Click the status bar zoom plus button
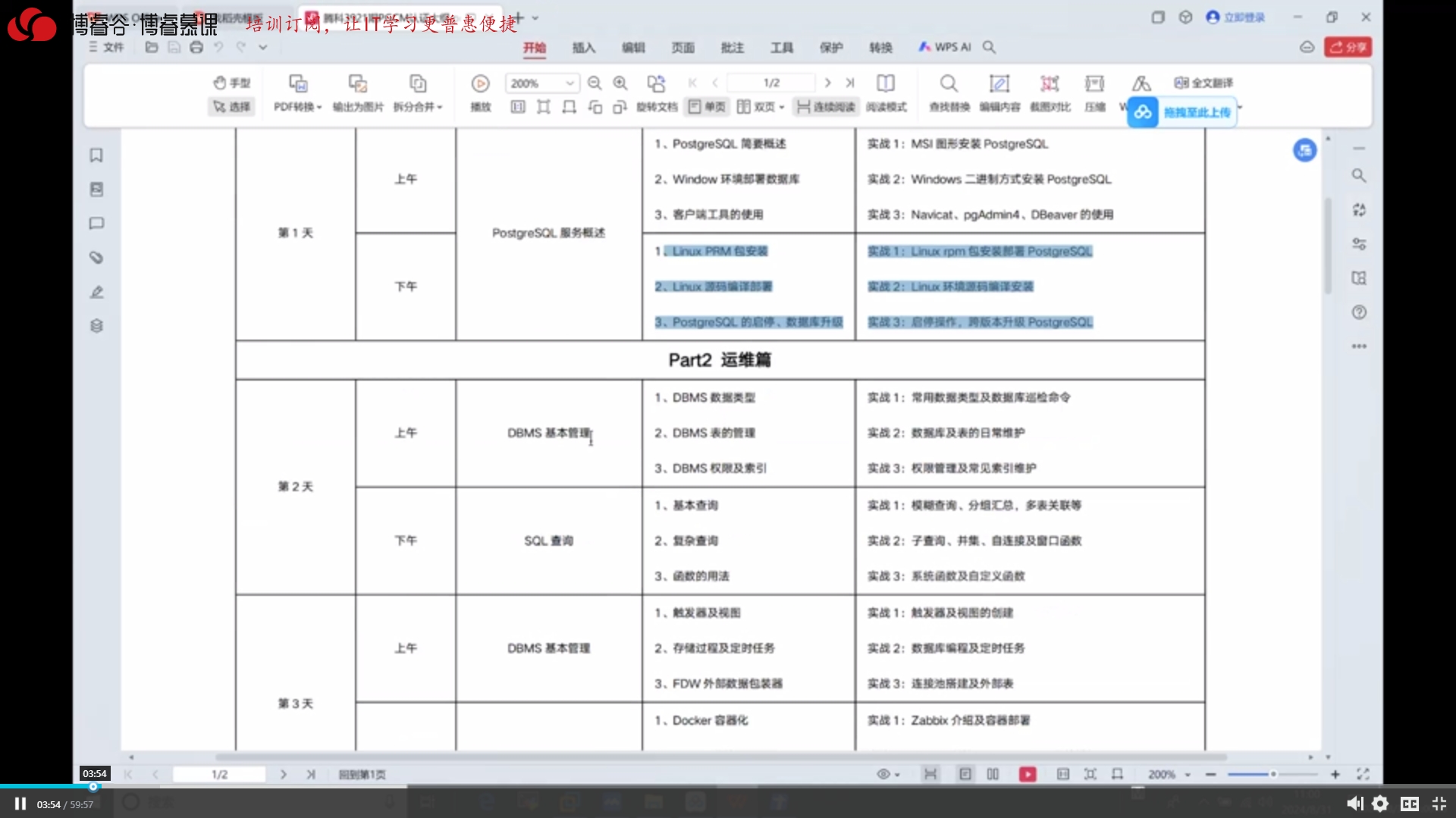This screenshot has height=818, width=1456. pos(1335,774)
